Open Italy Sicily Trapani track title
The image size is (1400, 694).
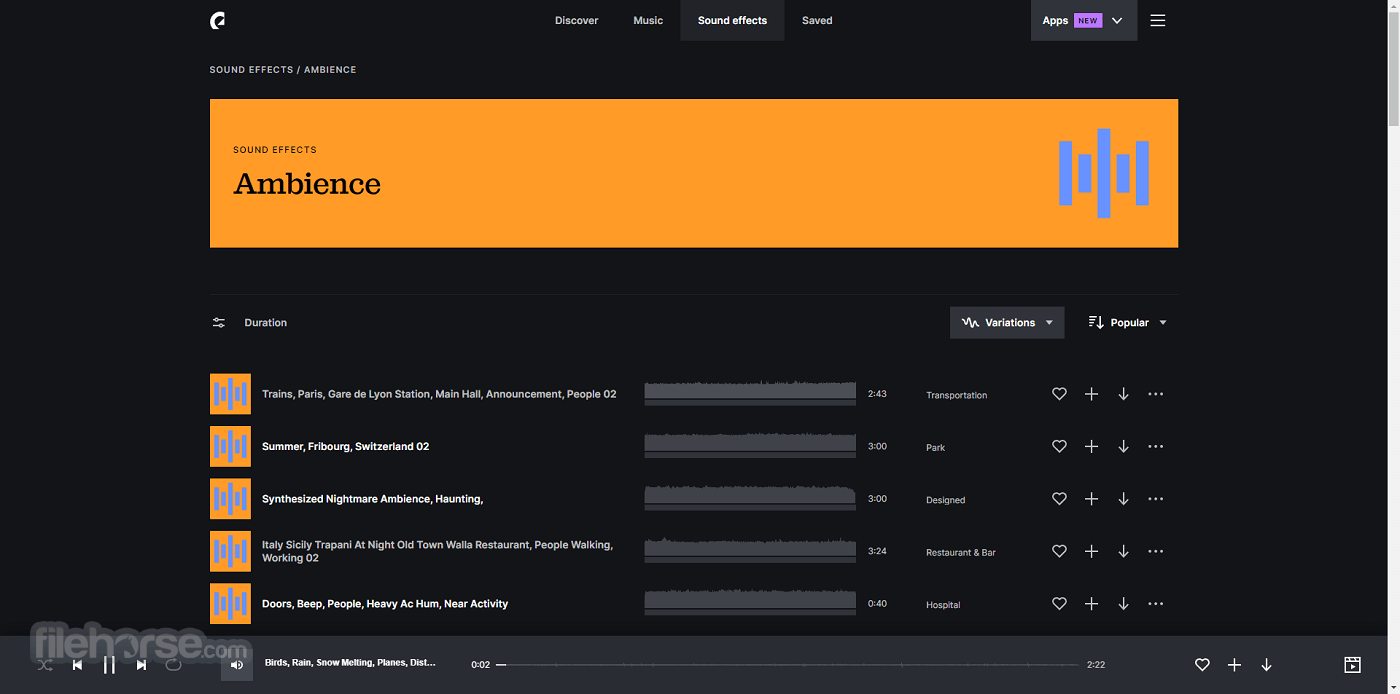(437, 551)
